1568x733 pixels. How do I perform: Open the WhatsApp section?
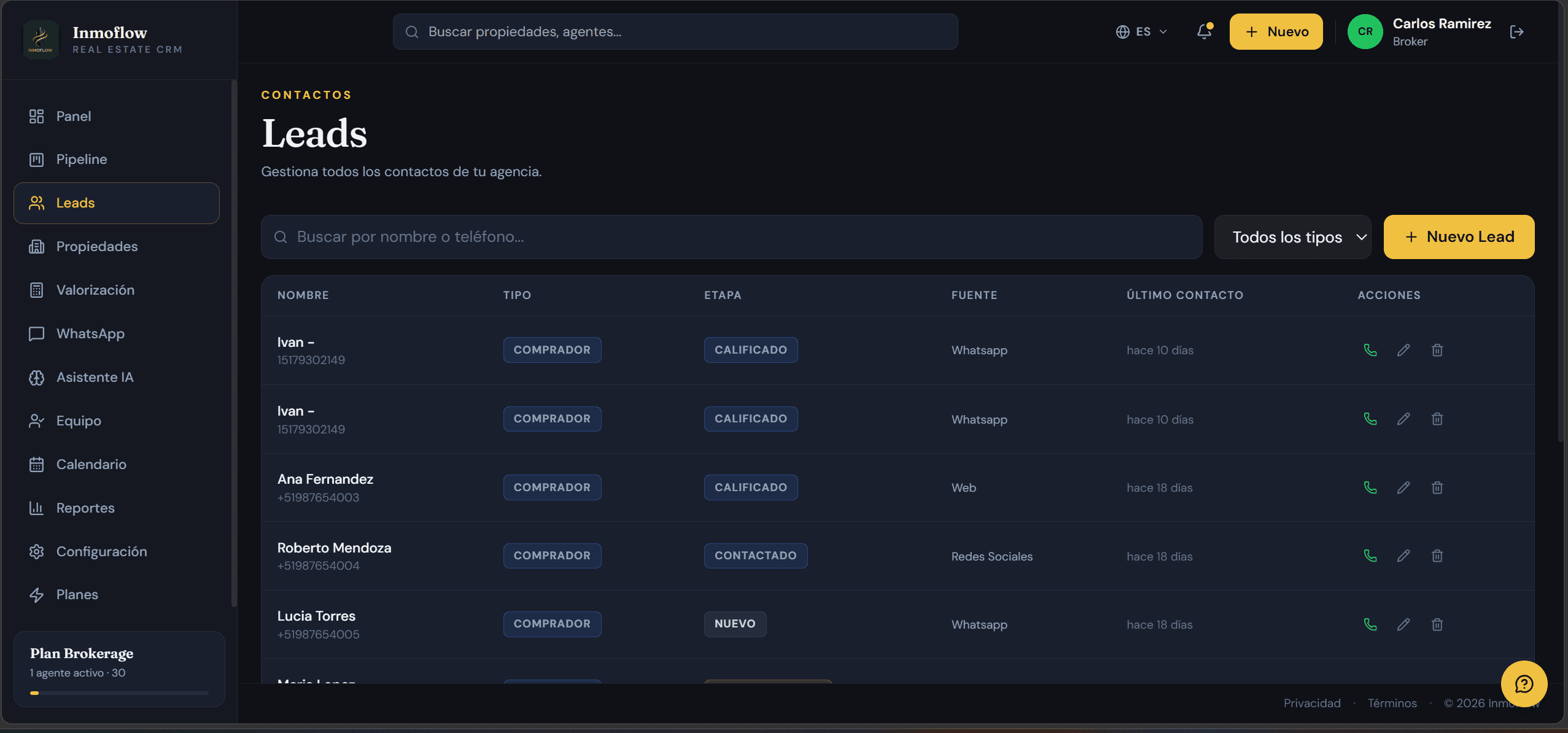coord(117,333)
